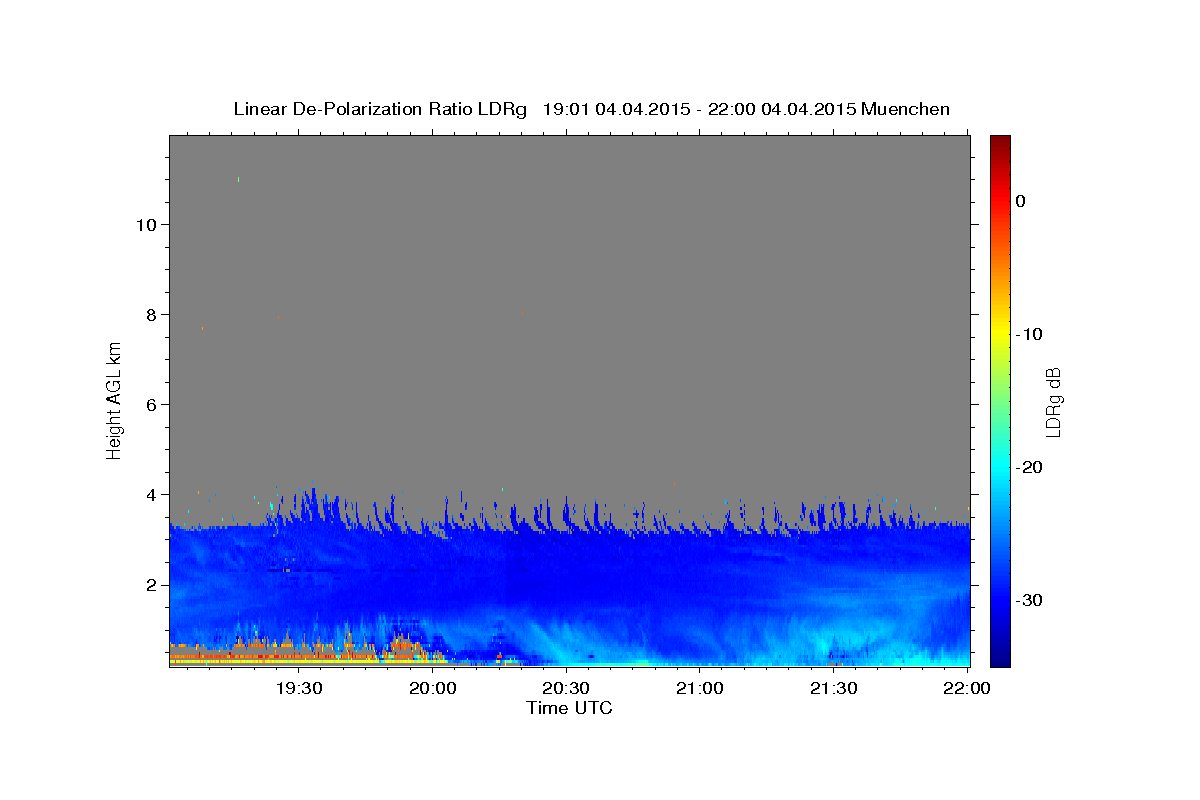Click the height tick label '8'
This screenshot has width=1200, height=800.
pyautogui.click(x=150, y=314)
